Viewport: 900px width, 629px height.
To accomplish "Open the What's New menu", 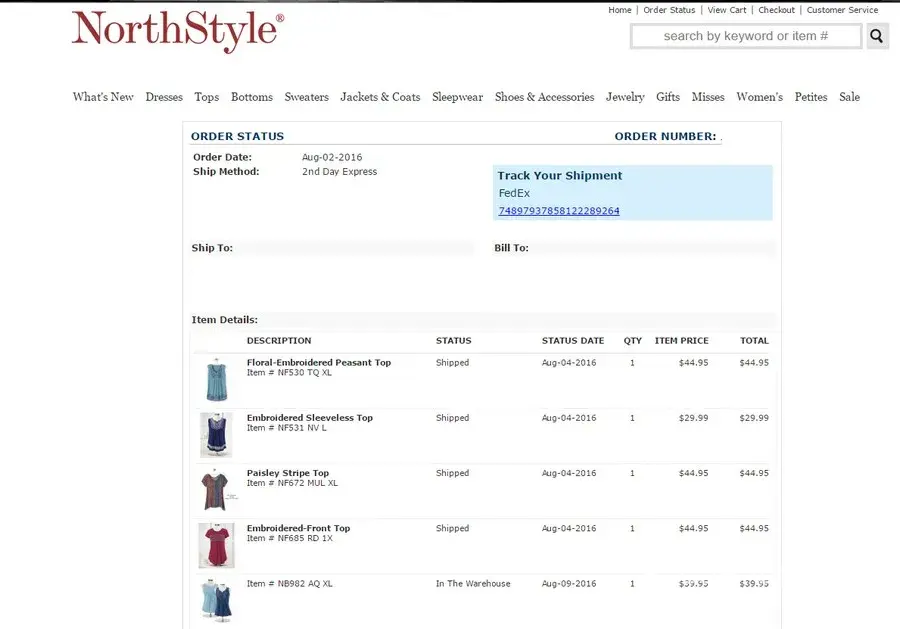I will point(103,97).
